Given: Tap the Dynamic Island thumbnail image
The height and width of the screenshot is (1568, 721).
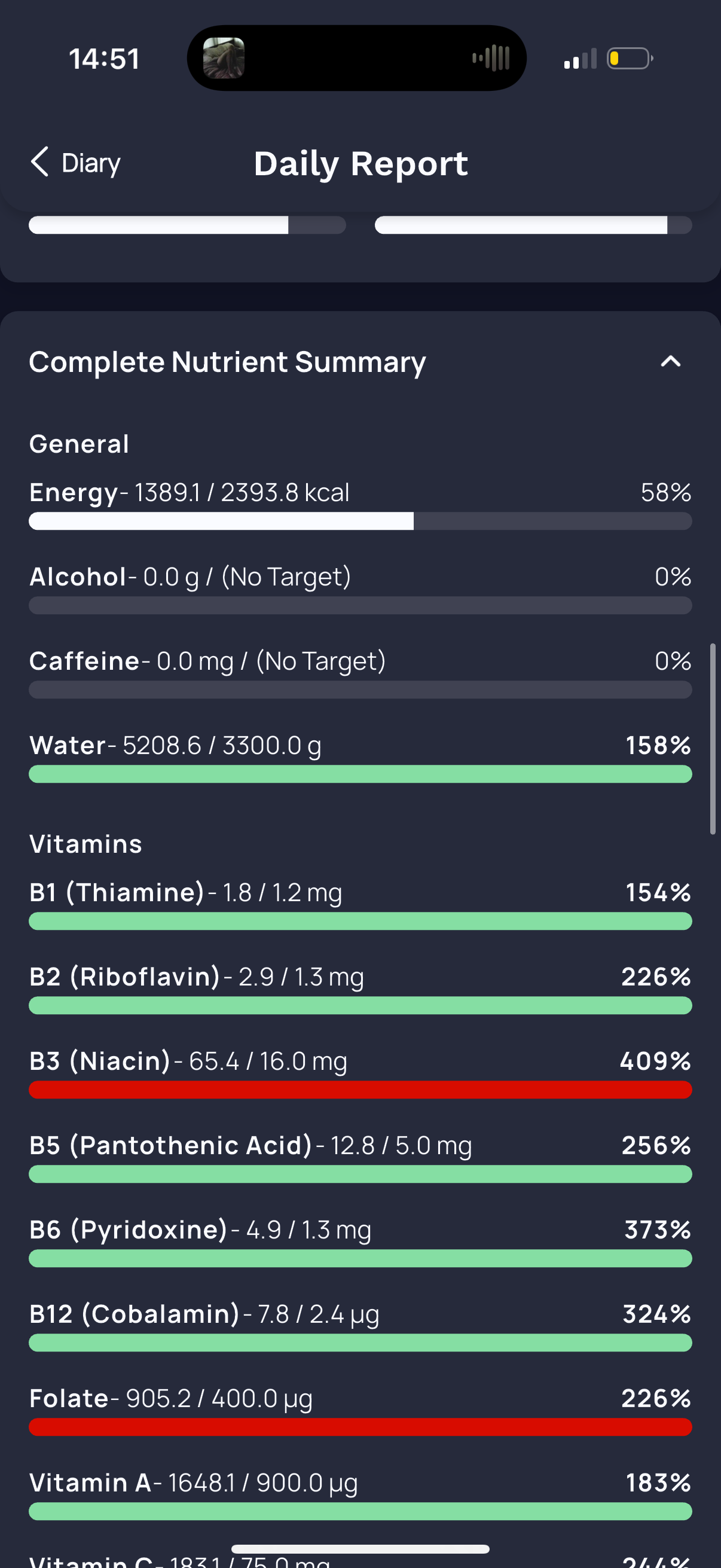Looking at the screenshot, I should [224, 58].
